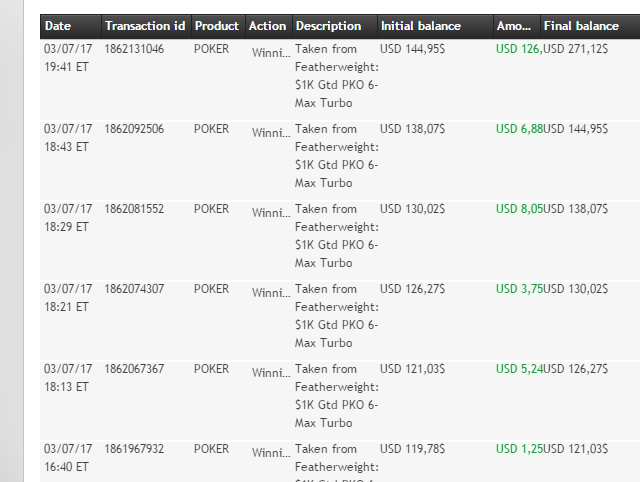
Task: Click transaction id 1862081552
Action: click(134, 209)
